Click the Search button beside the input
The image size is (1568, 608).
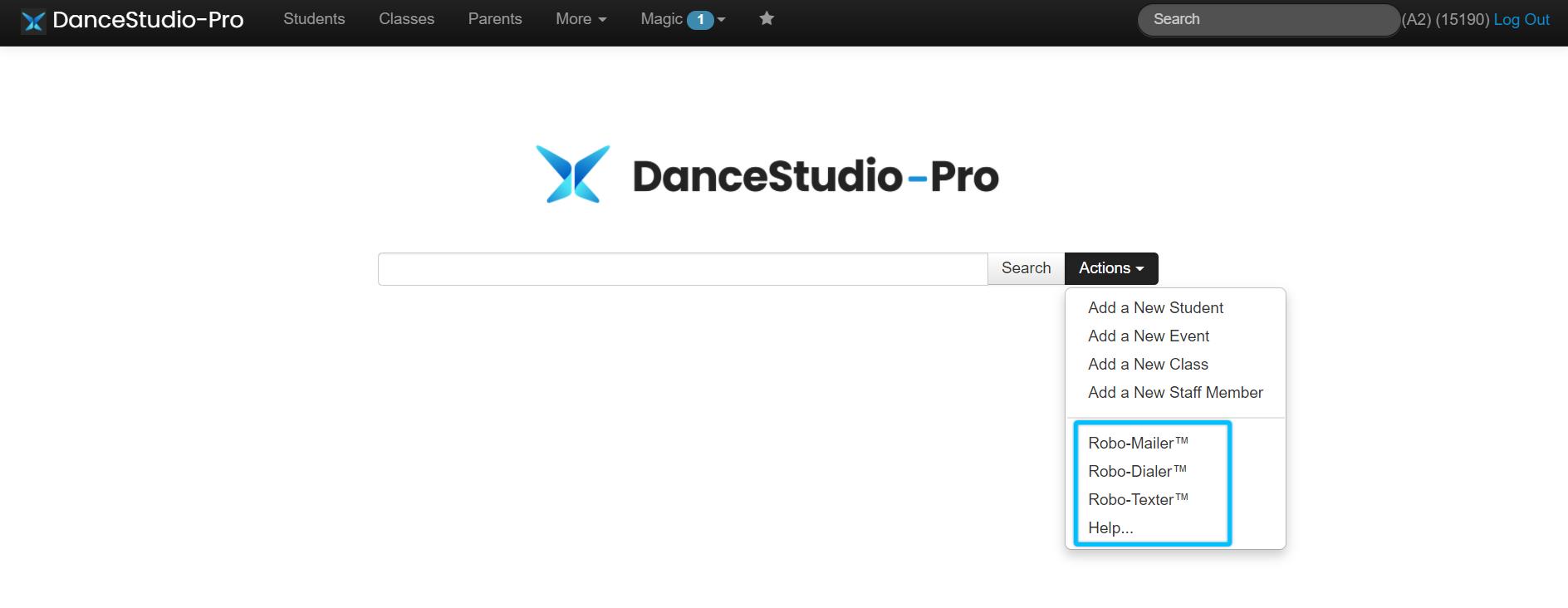[x=1026, y=268]
